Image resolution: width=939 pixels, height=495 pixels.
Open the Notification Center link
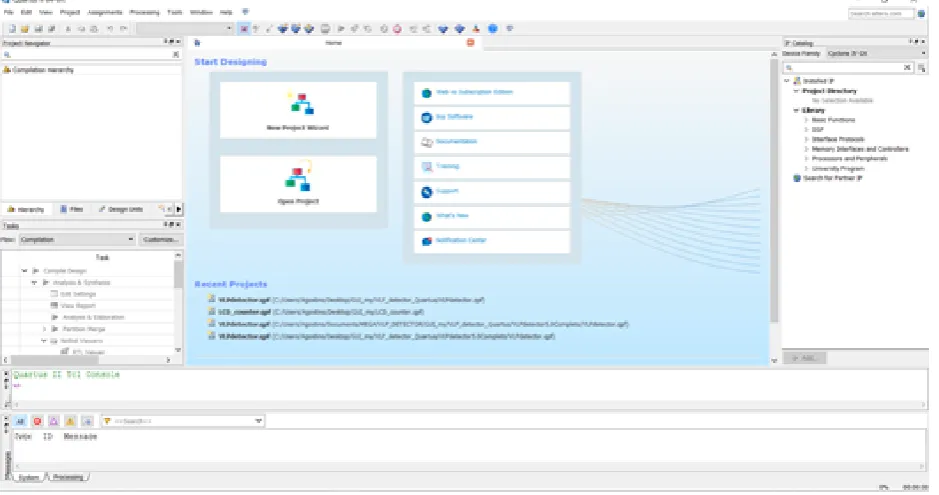(x=461, y=240)
